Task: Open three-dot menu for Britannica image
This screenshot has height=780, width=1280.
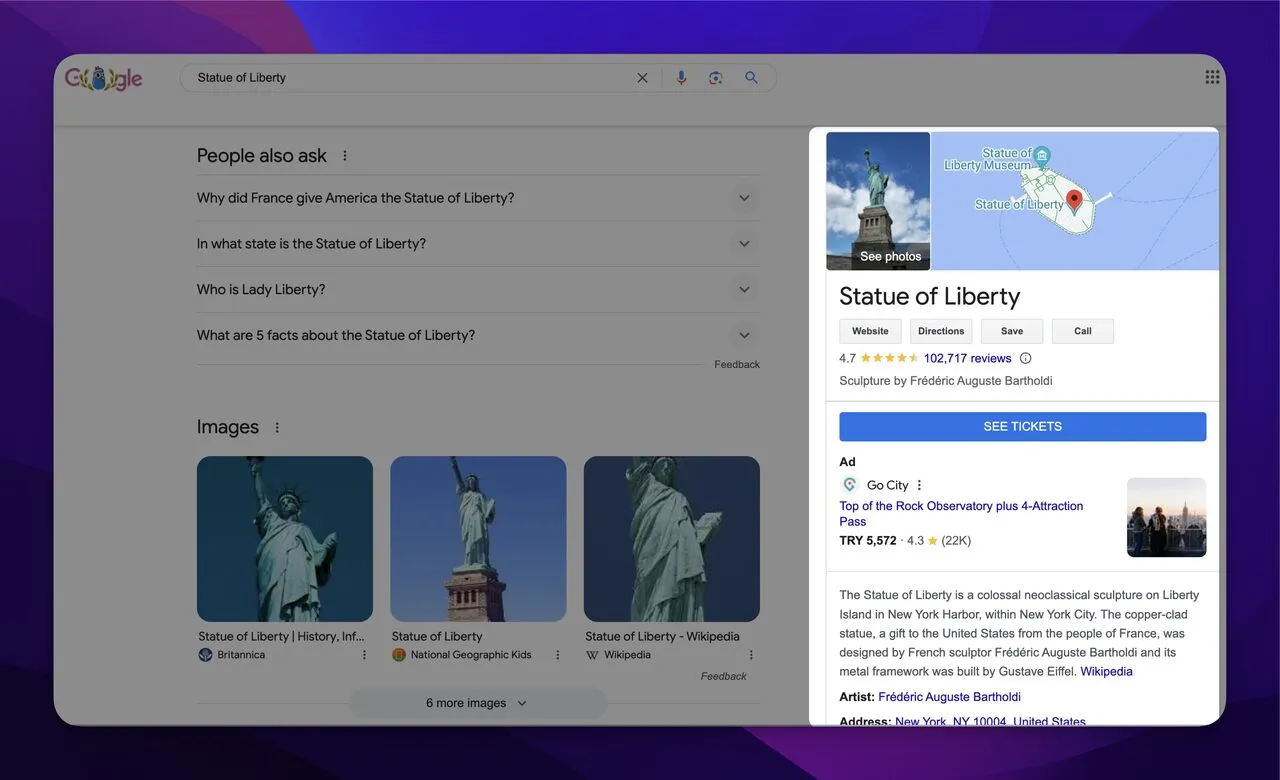Action: point(364,655)
